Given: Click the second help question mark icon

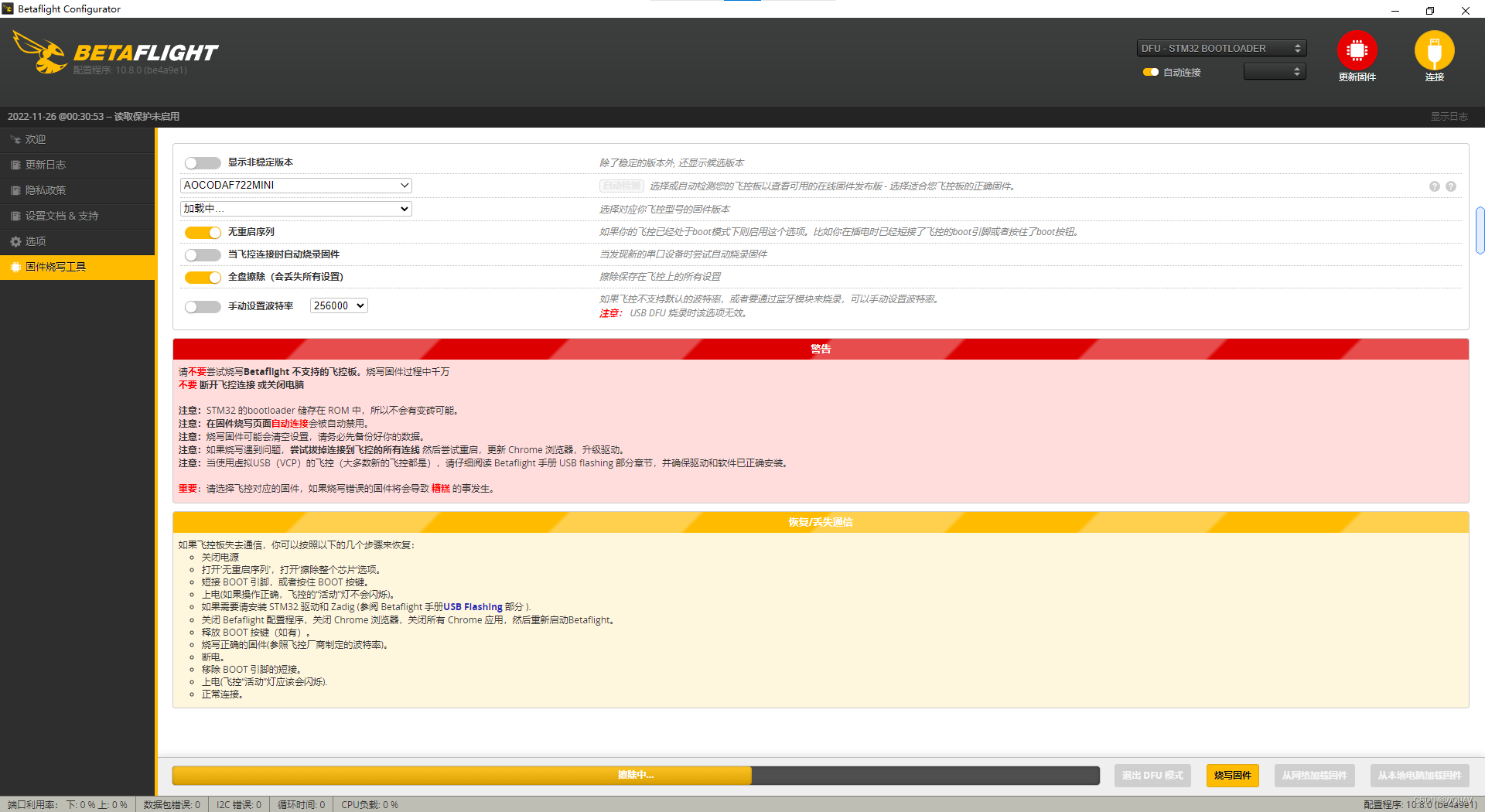Looking at the screenshot, I should pyautogui.click(x=1451, y=186).
